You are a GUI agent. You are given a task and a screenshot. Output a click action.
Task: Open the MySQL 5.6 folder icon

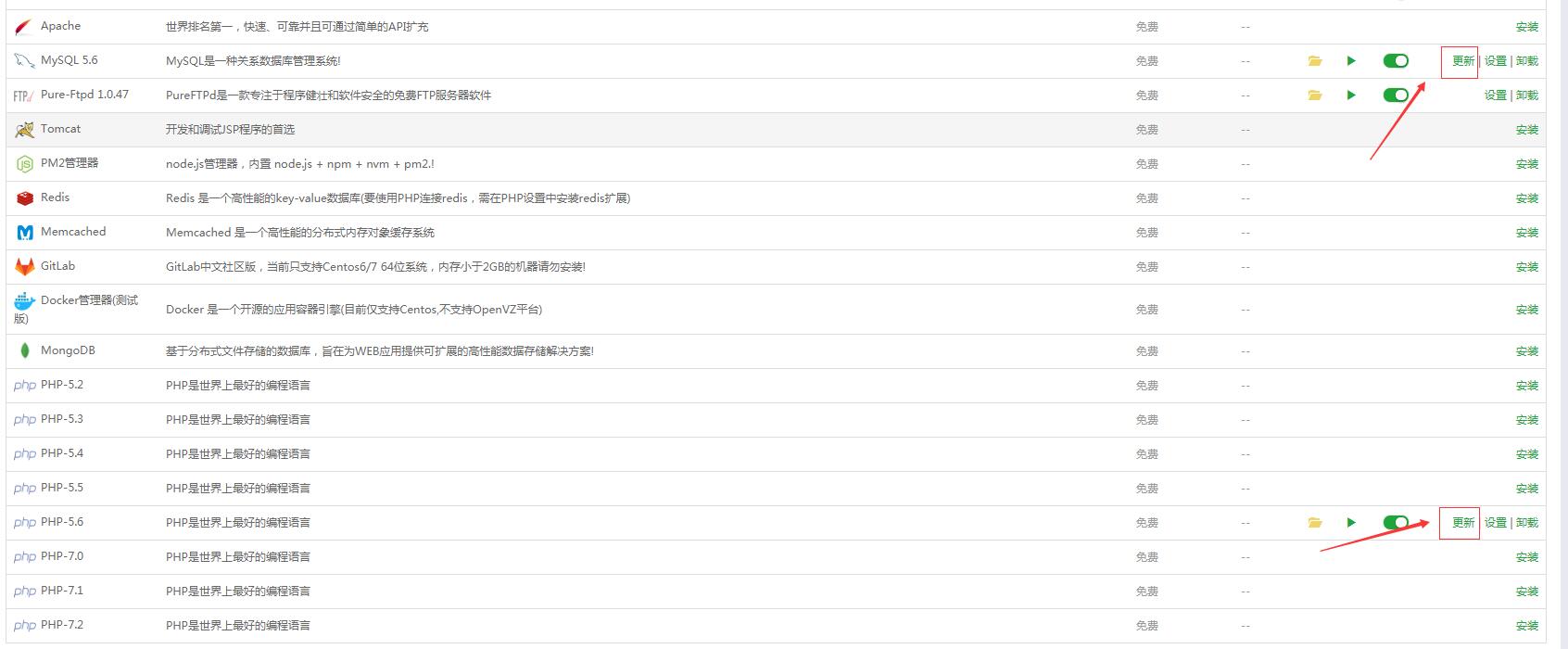click(1314, 61)
